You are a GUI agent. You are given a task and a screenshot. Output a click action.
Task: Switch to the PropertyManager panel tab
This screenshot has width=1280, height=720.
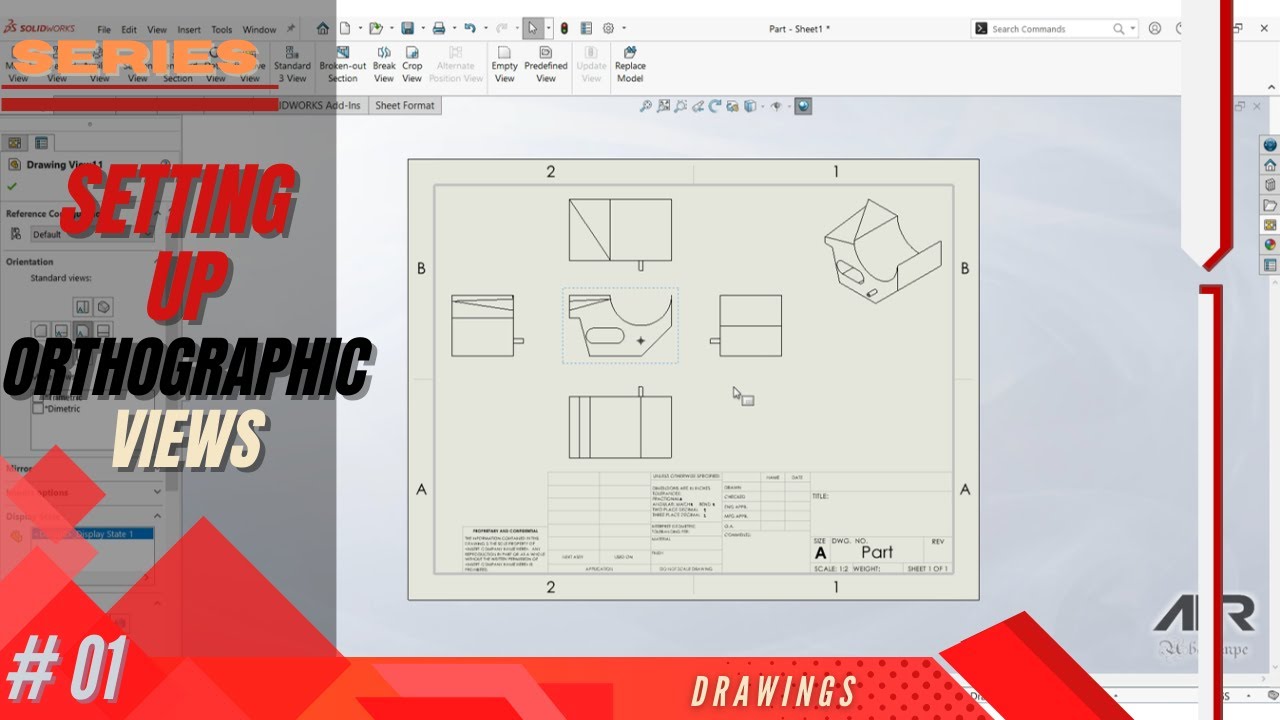(42, 143)
